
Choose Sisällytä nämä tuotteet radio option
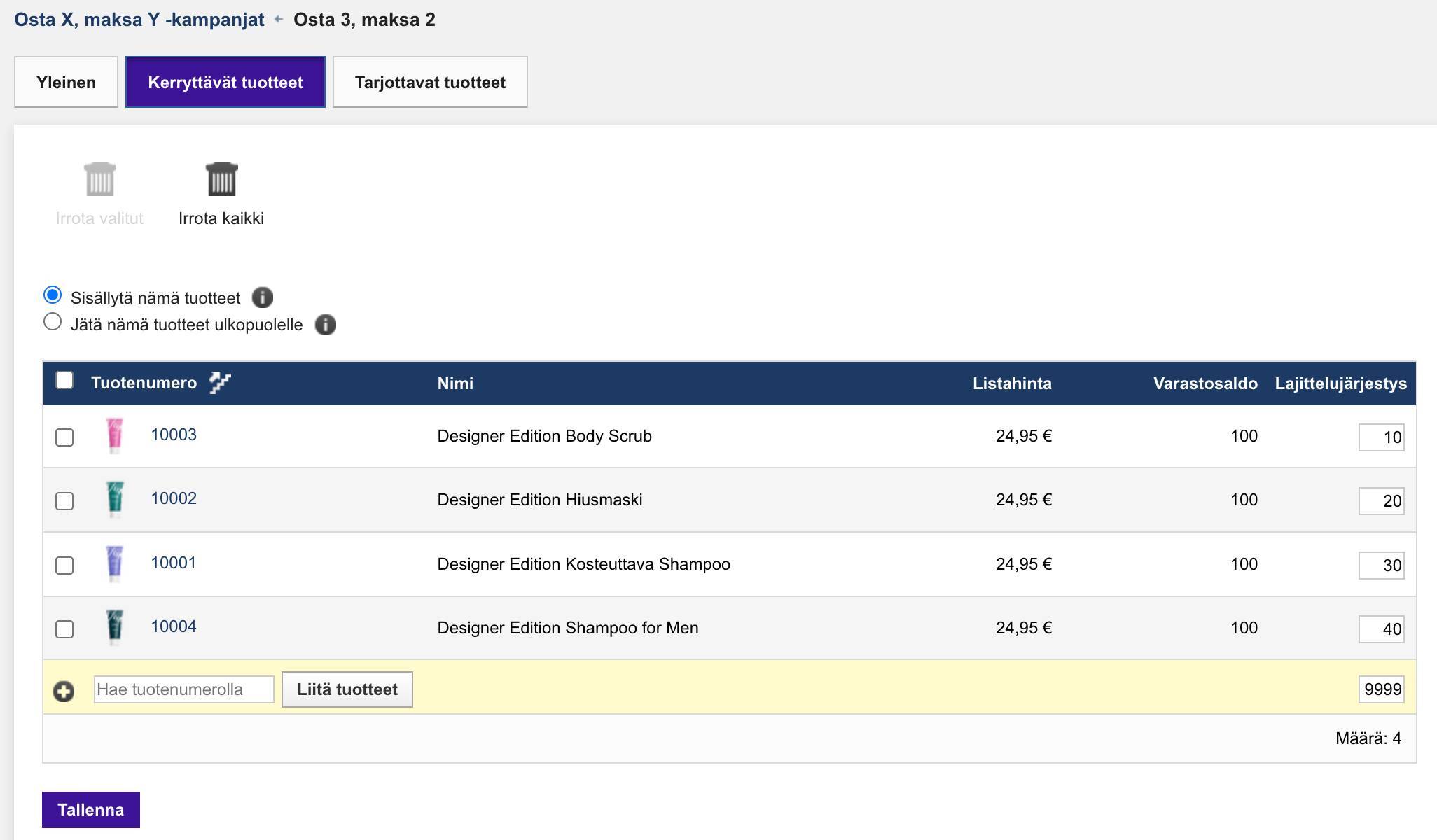(53, 295)
